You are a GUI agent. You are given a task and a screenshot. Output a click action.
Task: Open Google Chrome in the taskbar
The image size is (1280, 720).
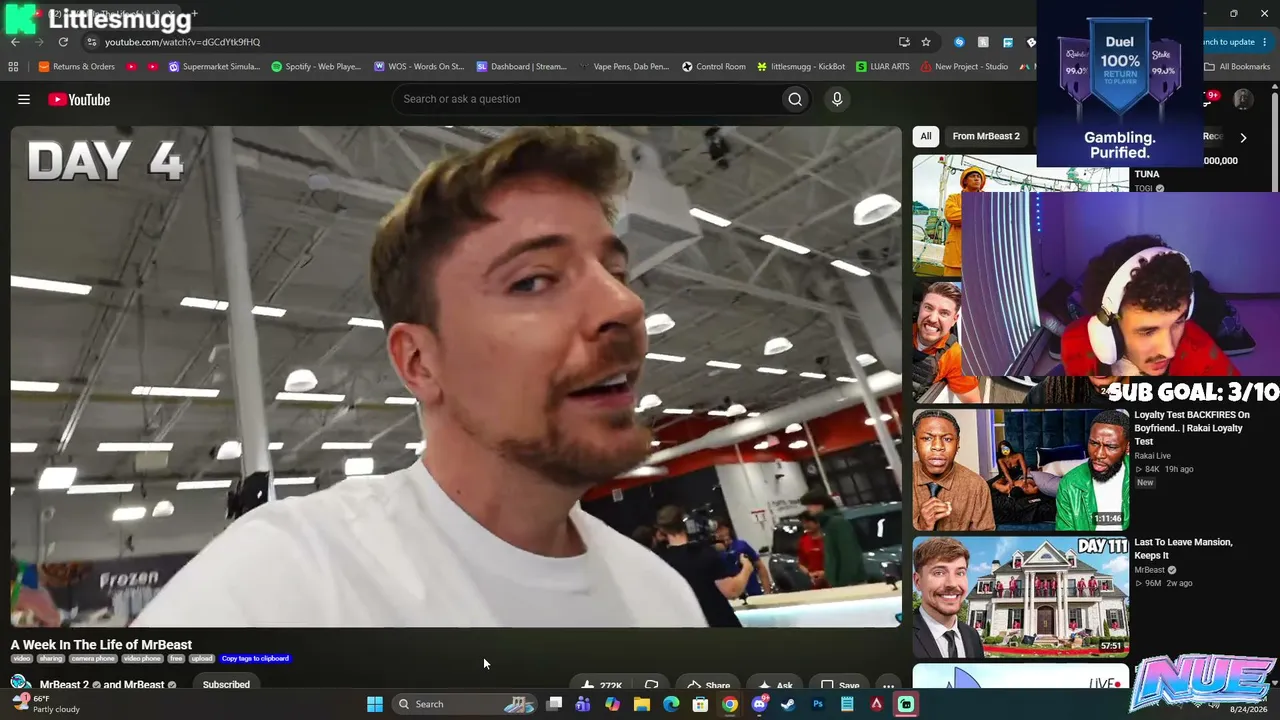tap(730, 704)
